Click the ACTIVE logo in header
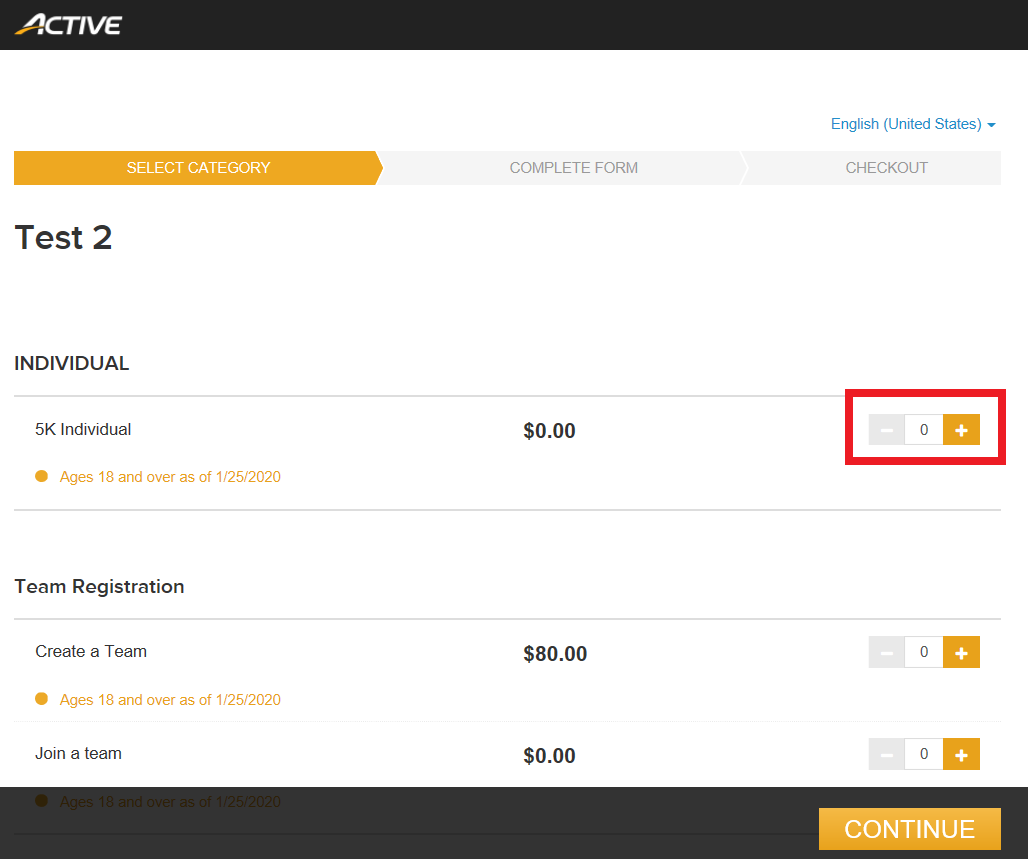Image resolution: width=1028 pixels, height=859 pixels. click(x=68, y=25)
